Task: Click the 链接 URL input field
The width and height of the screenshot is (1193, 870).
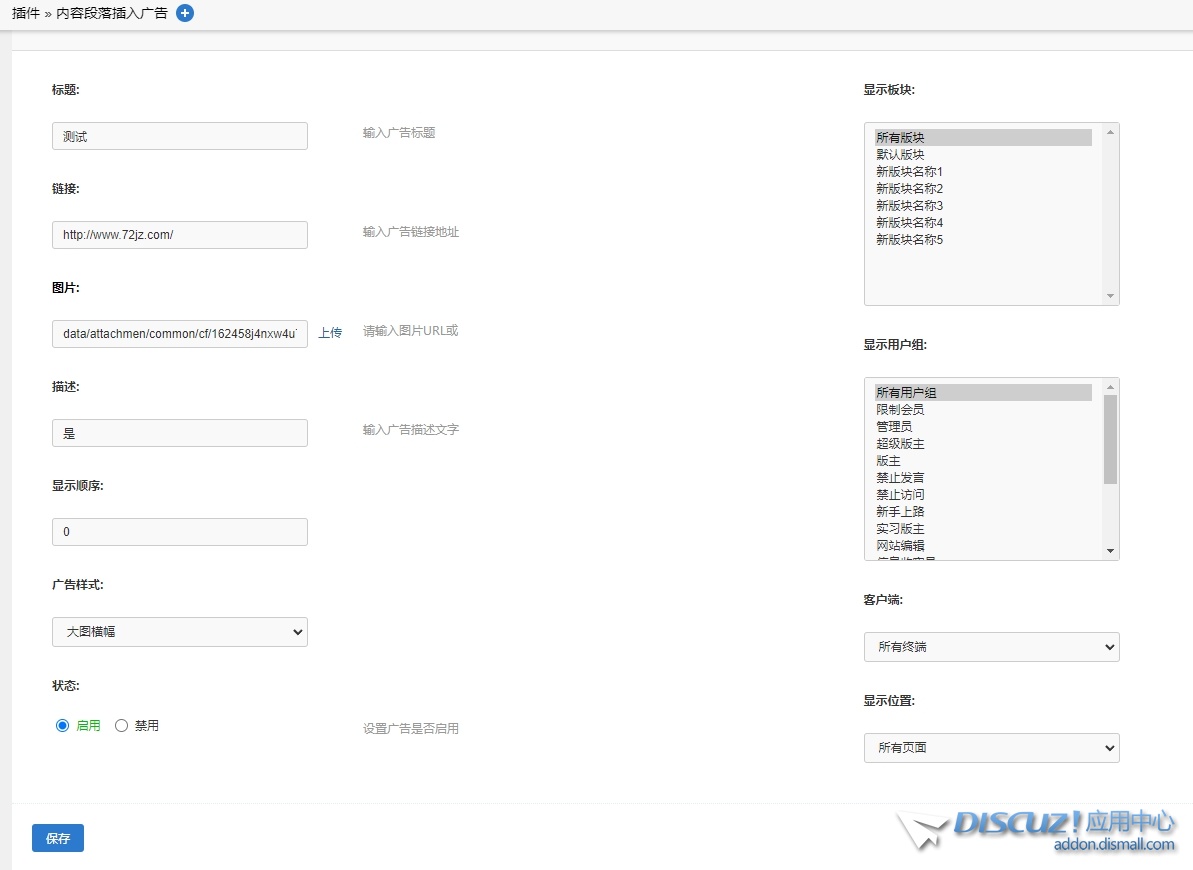Action: click(x=180, y=235)
